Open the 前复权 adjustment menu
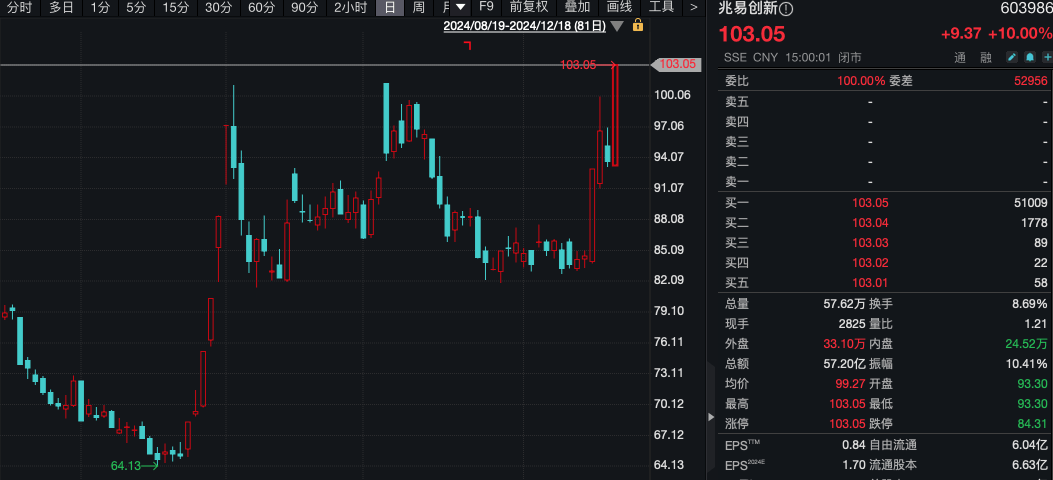Screen dimensions: 1053x480 [529, 8]
